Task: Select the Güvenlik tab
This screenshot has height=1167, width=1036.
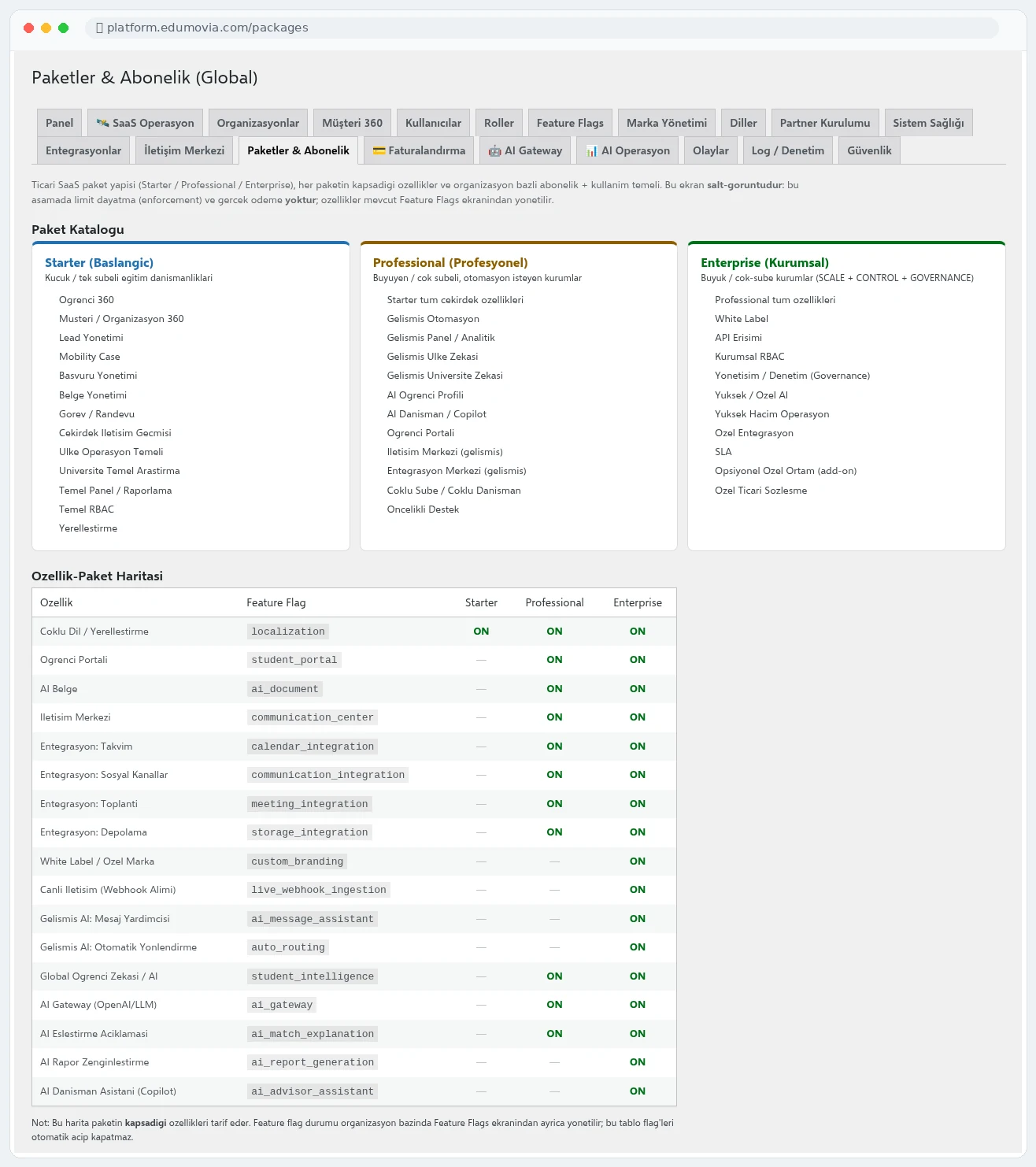Action: [869, 150]
